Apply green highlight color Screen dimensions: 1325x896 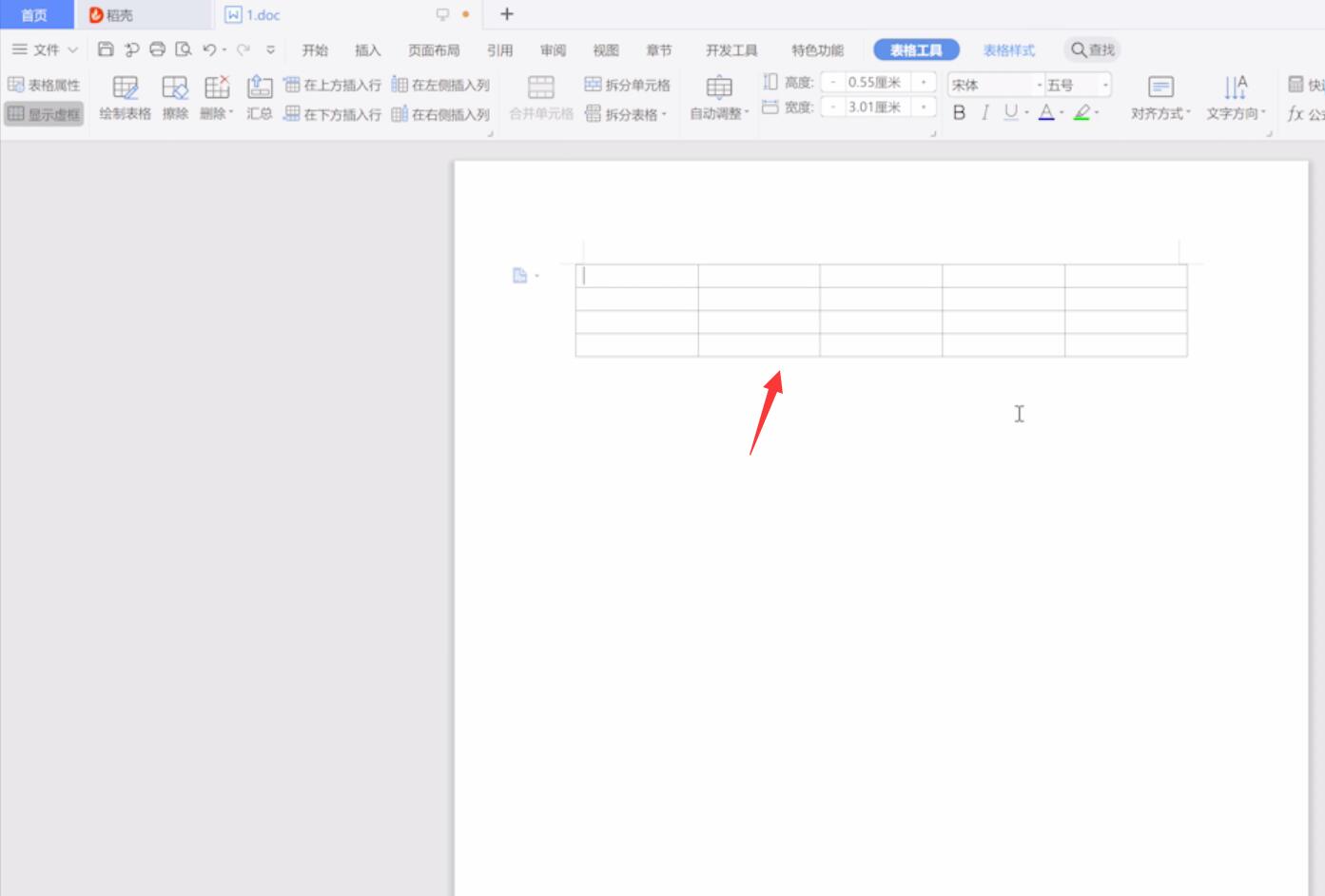click(1081, 113)
